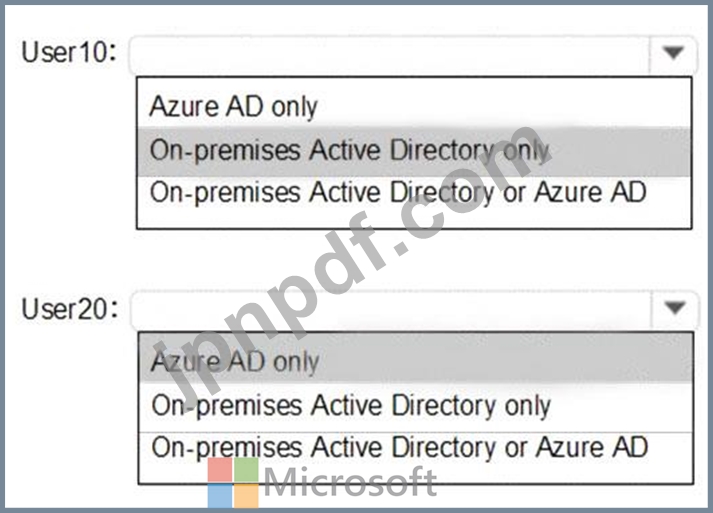Click the Microsoft wordmark text

tap(350, 482)
